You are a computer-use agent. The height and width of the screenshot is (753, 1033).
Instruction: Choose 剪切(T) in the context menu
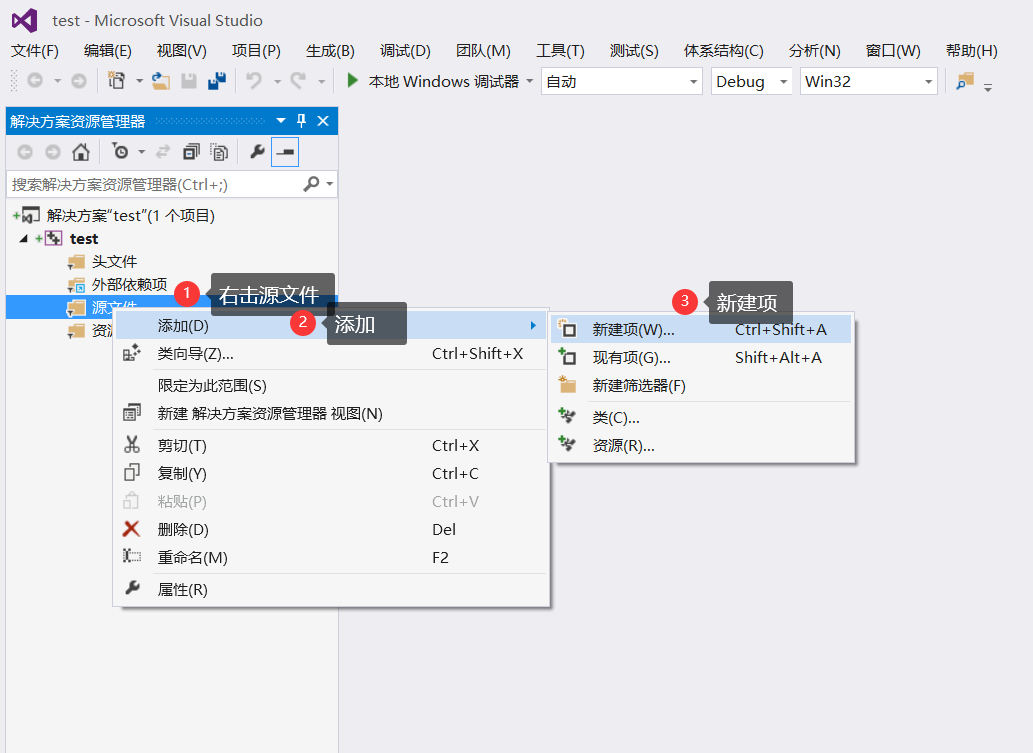(332, 446)
